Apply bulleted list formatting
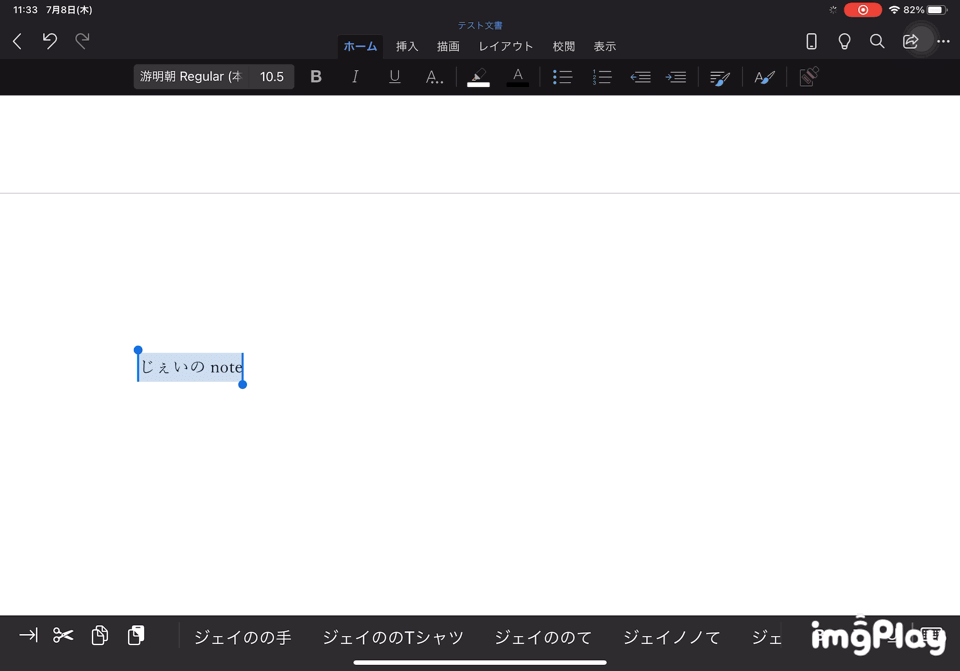 [x=562, y=76]
